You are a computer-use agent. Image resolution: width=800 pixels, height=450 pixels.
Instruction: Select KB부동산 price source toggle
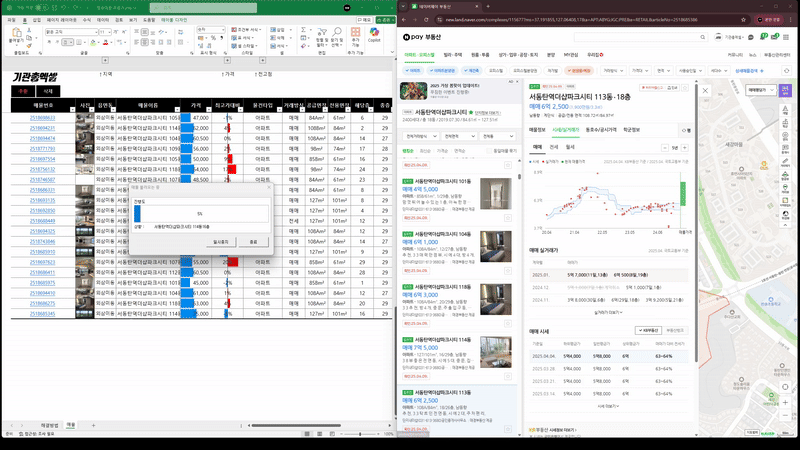tap(648, 331)
